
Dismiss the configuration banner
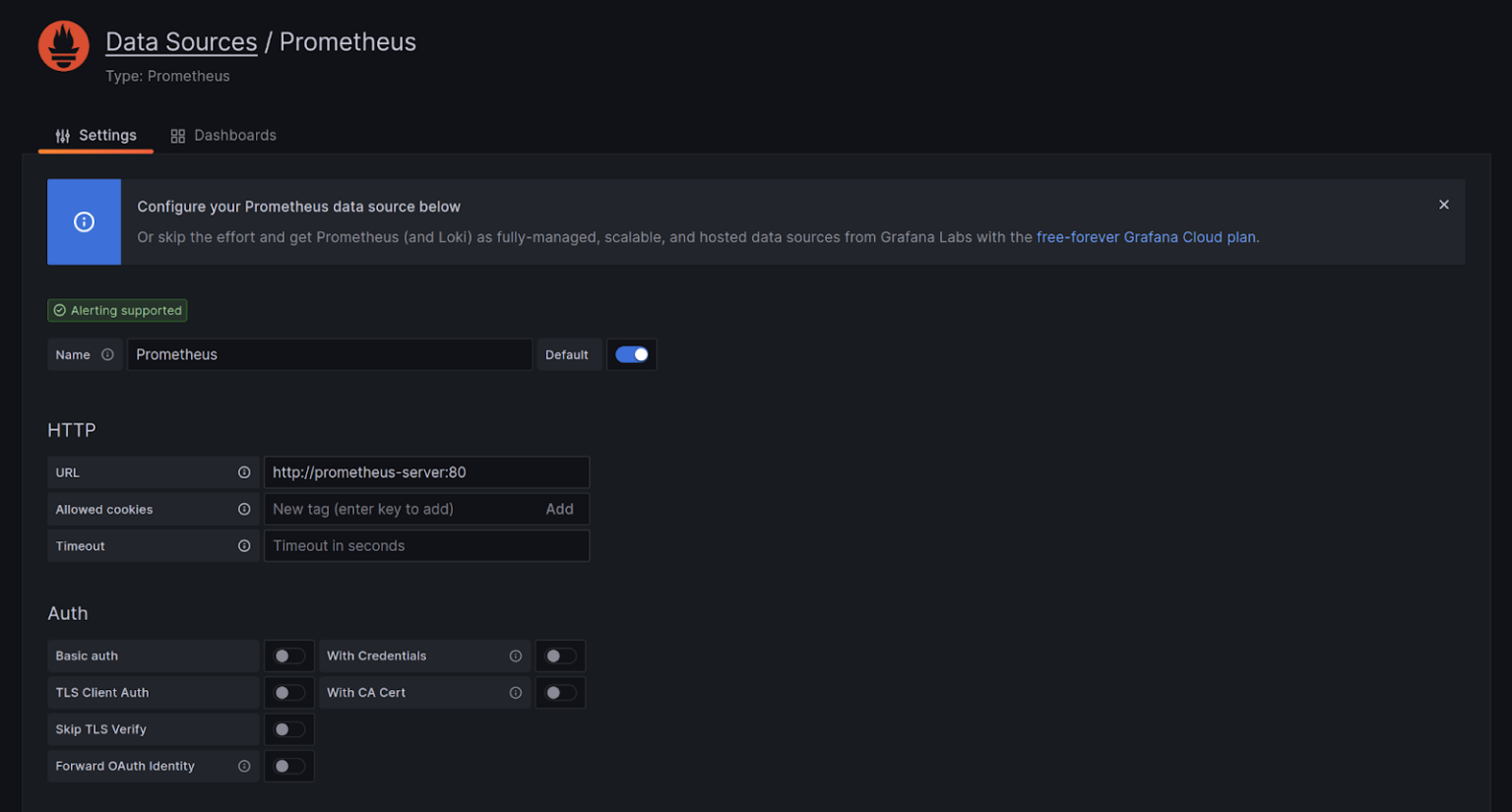point(1443,205)
